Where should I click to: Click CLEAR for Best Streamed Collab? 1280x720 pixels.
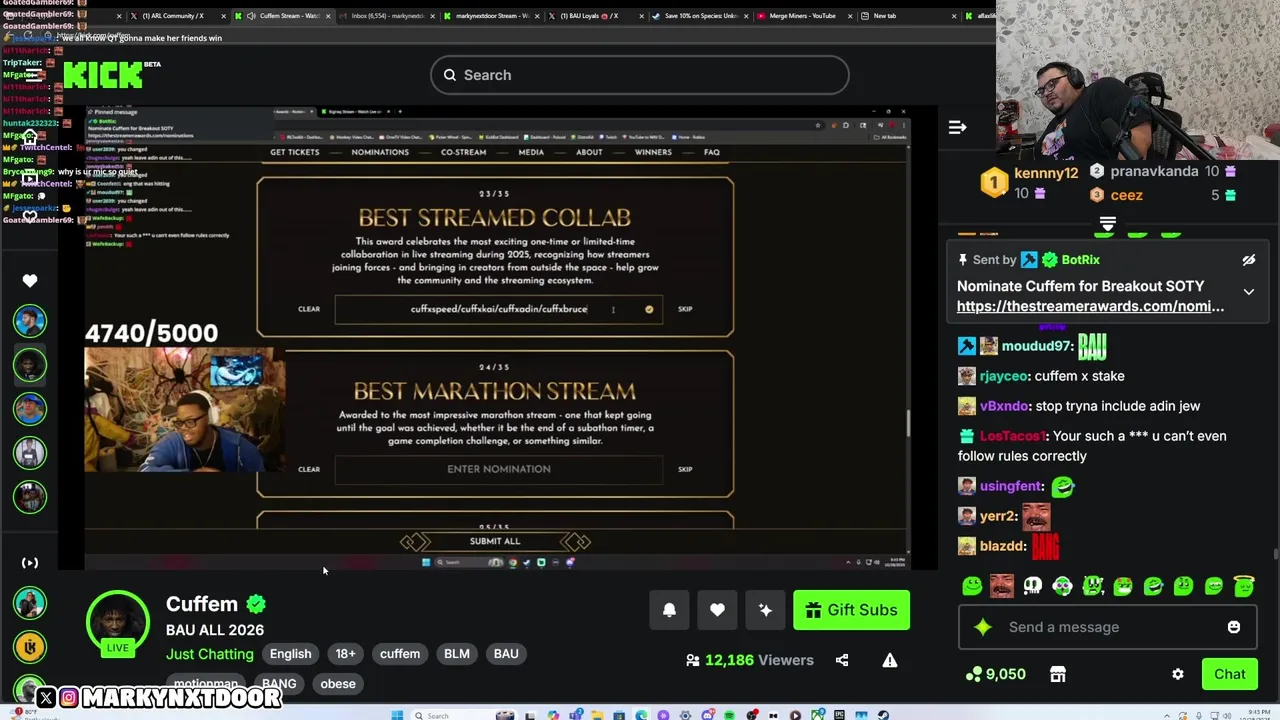click(x=309, y=309)
